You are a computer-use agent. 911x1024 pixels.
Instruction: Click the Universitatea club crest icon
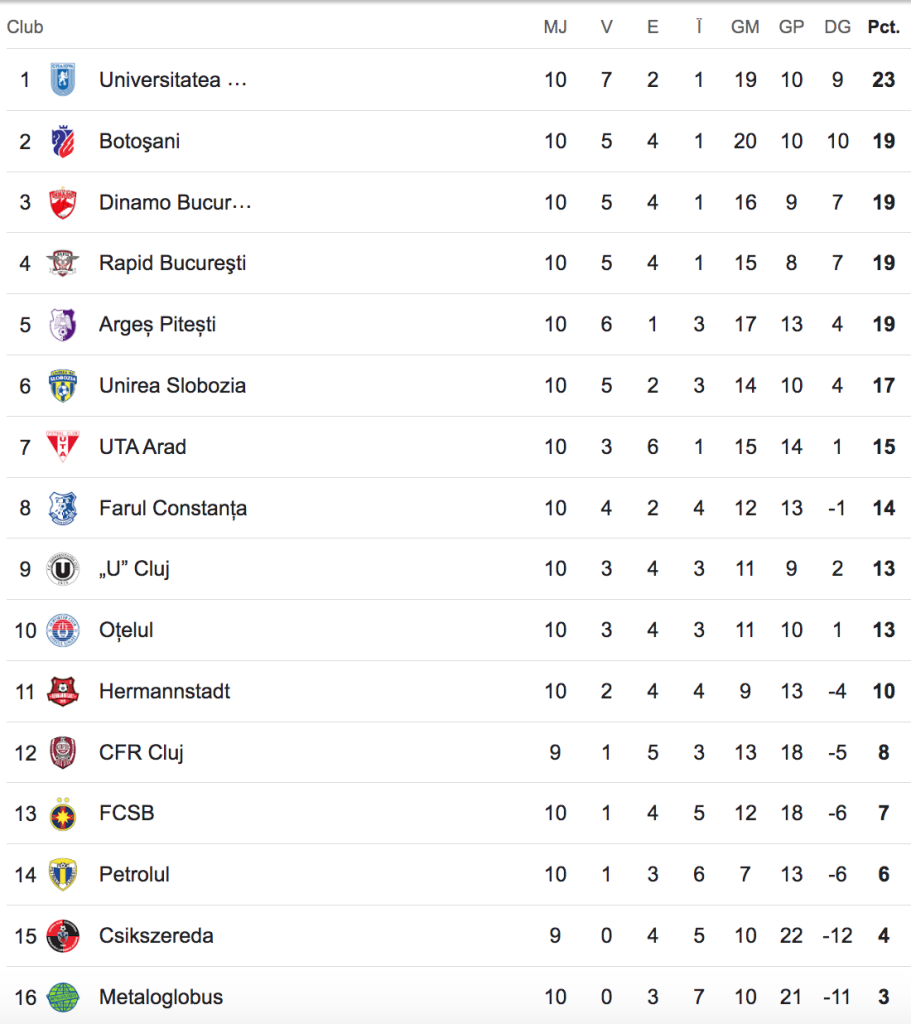63,80
